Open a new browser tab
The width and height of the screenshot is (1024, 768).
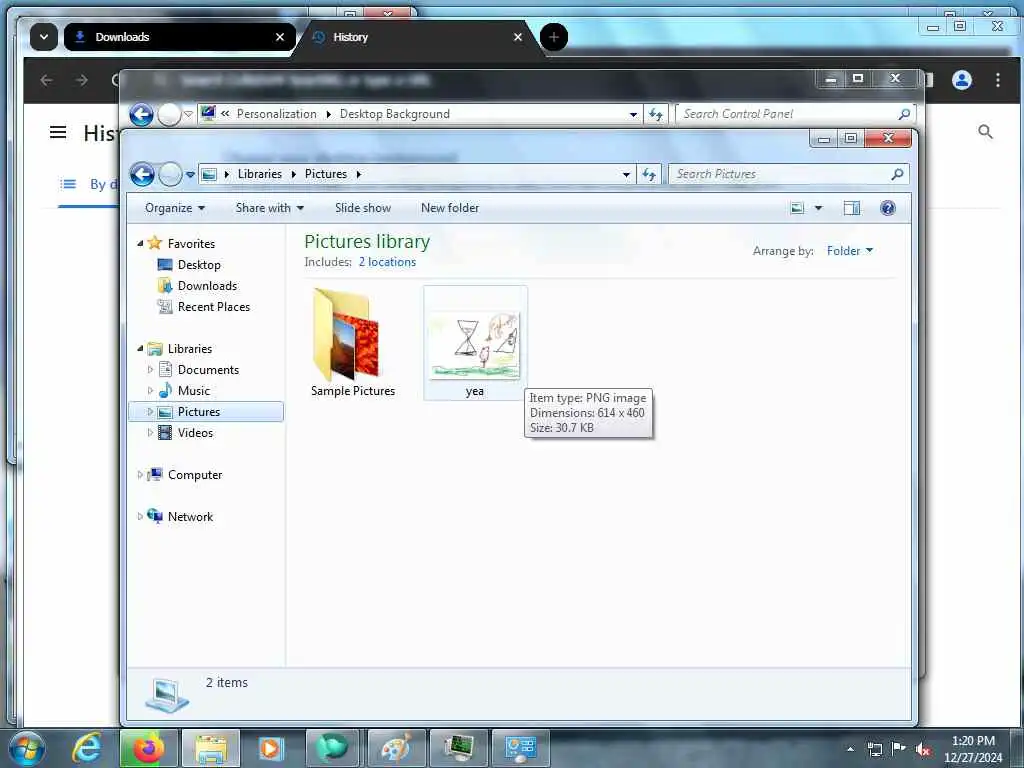554,37
